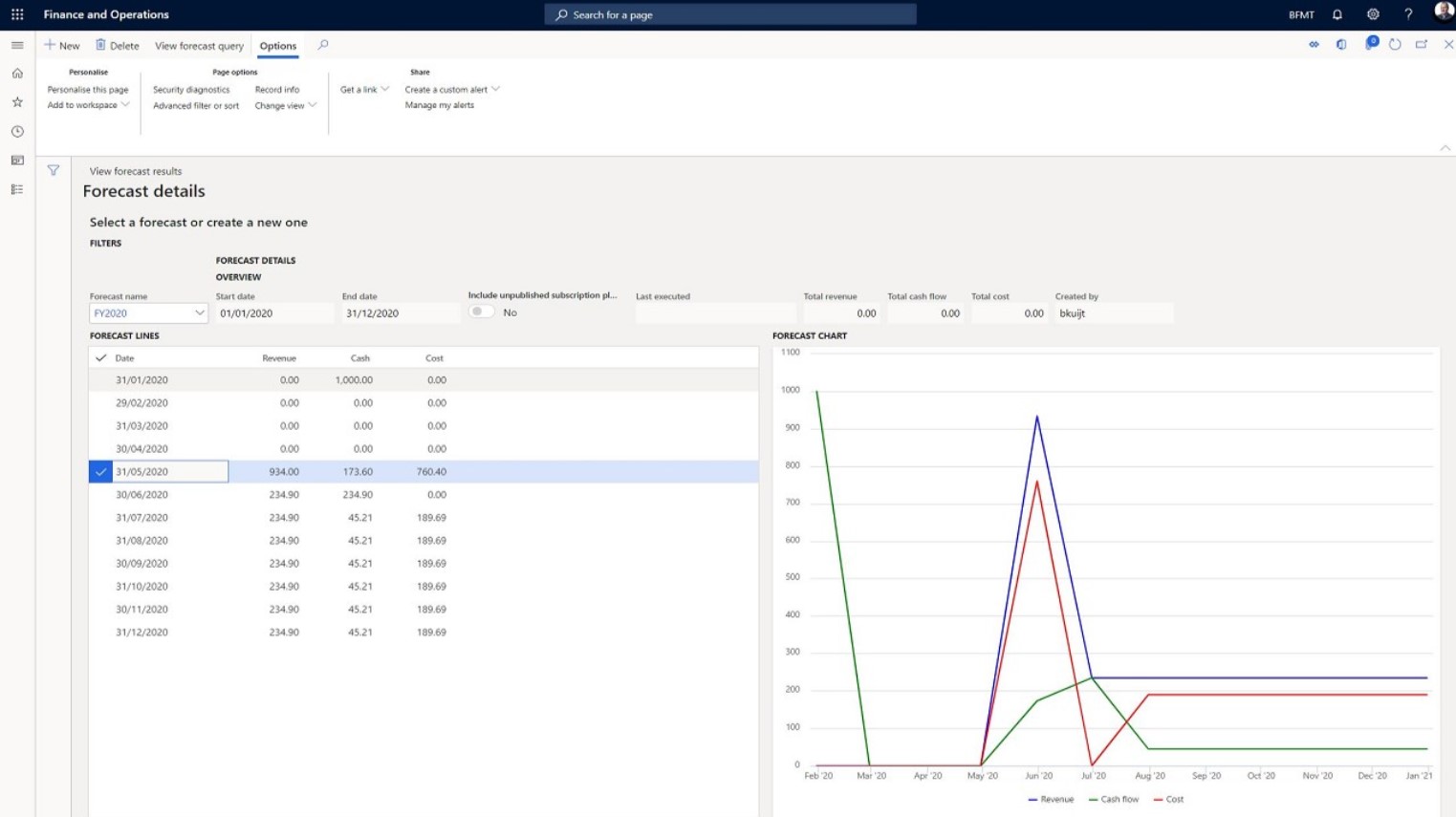Click View forecast query menu item
This screenshot has width=1456, height=817.
point(199,46)
